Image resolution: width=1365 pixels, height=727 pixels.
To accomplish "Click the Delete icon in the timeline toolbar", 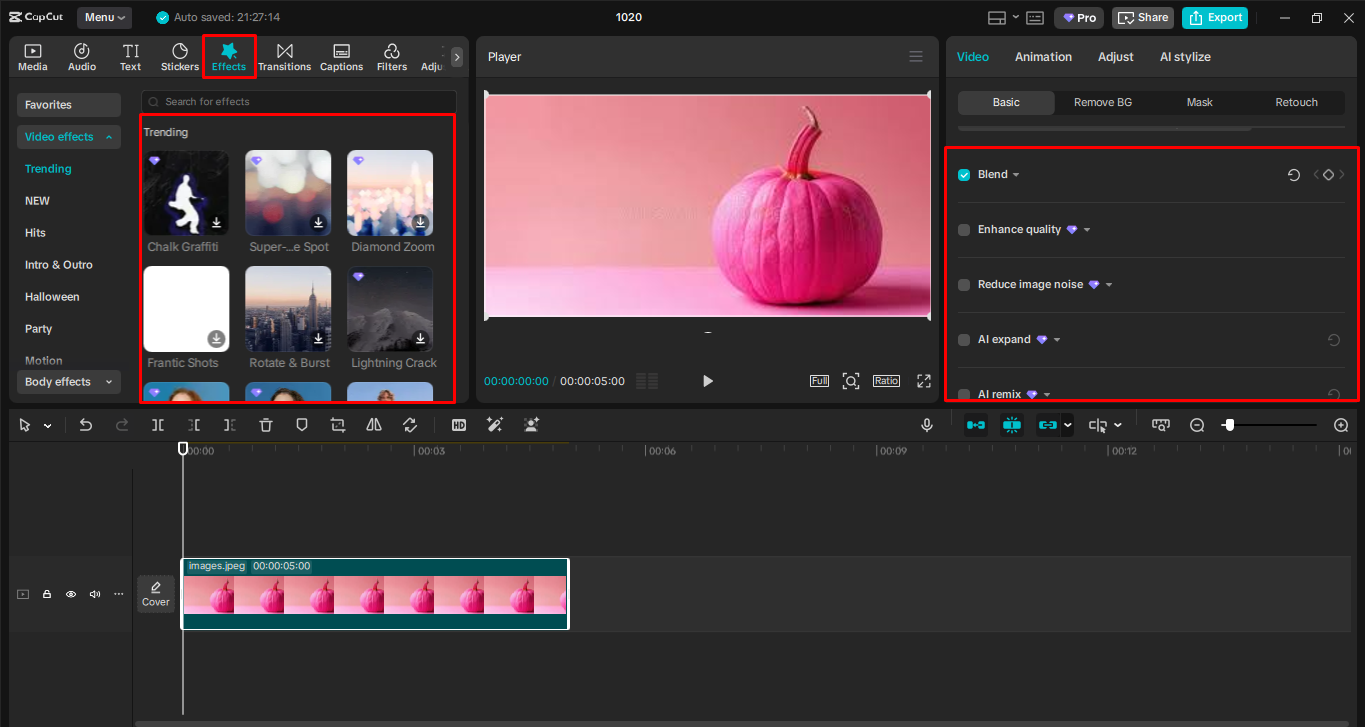I will point(265,424).
